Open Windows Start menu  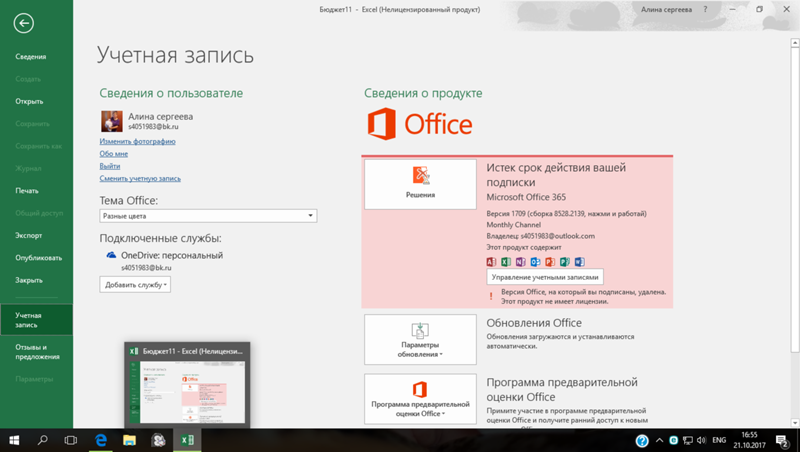14,440
